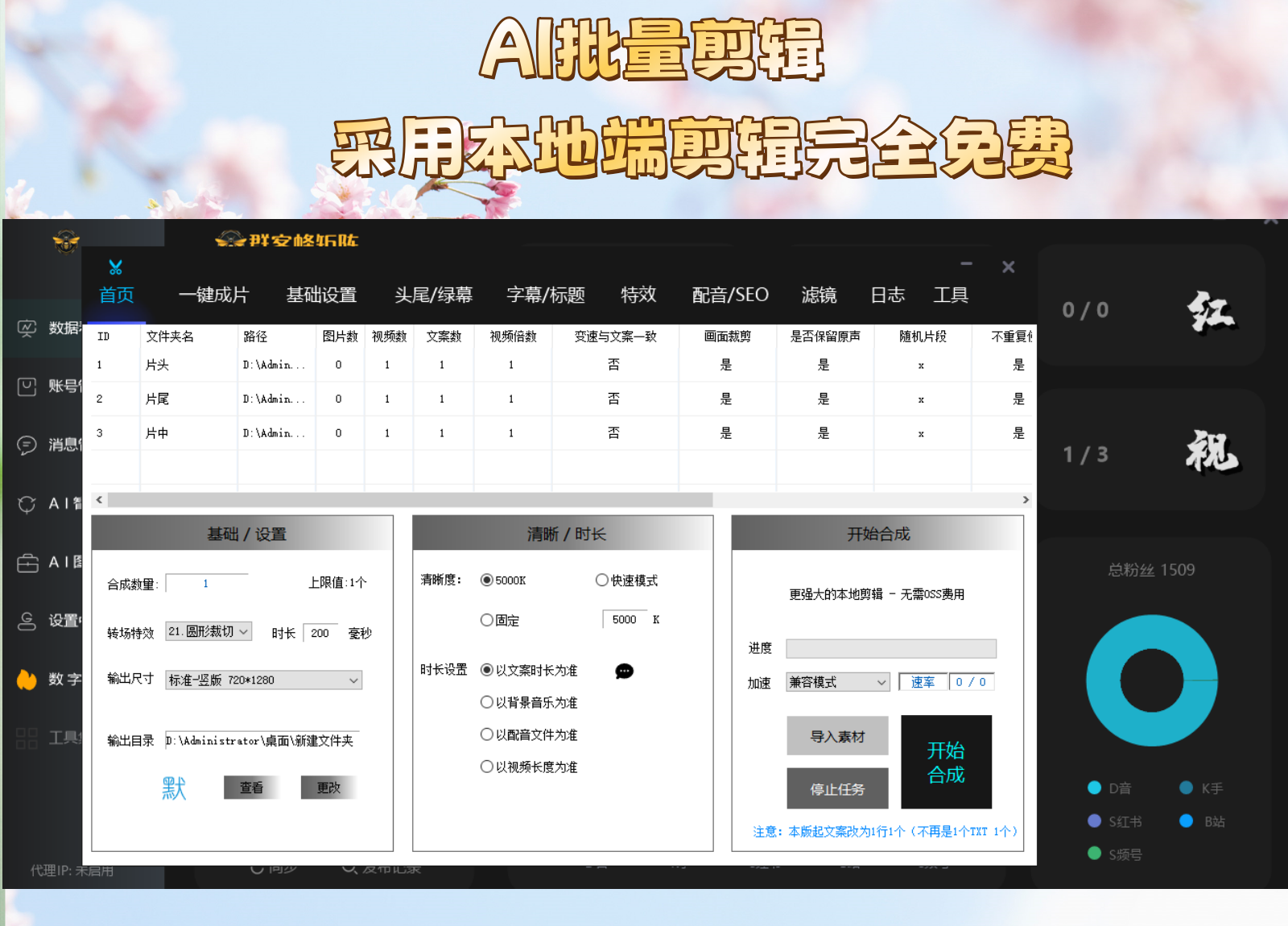Click the K手 legend dot

click(x=1186, y=788)
